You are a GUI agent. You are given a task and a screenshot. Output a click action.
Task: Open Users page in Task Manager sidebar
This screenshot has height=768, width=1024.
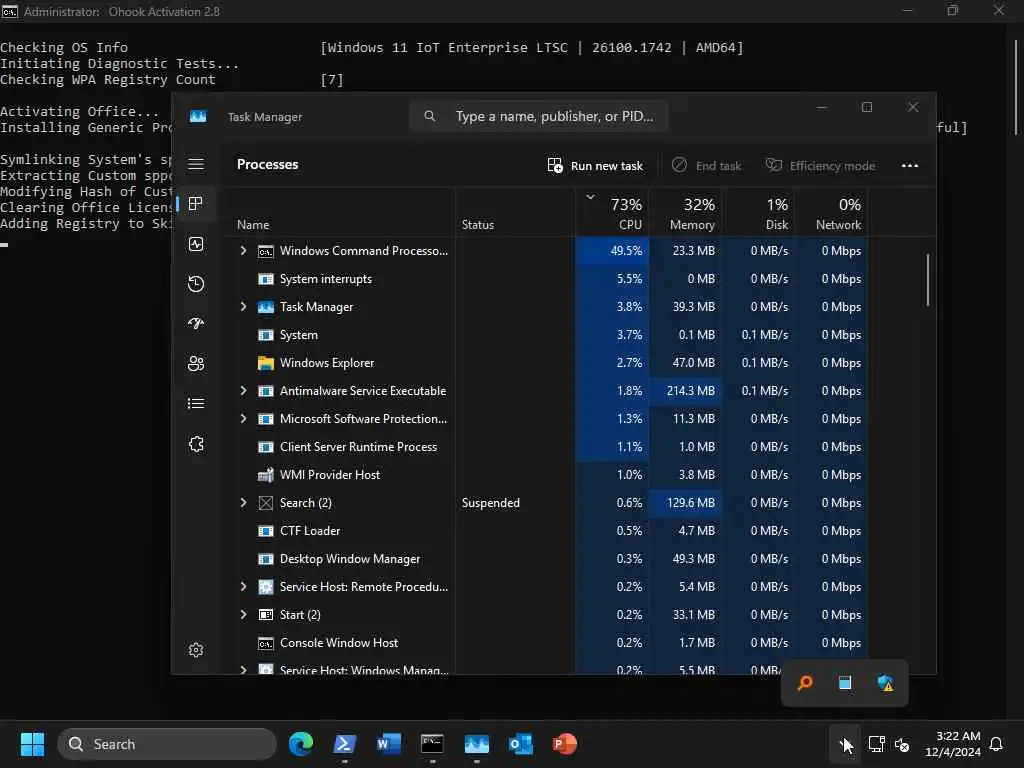(x=196, y=364)
